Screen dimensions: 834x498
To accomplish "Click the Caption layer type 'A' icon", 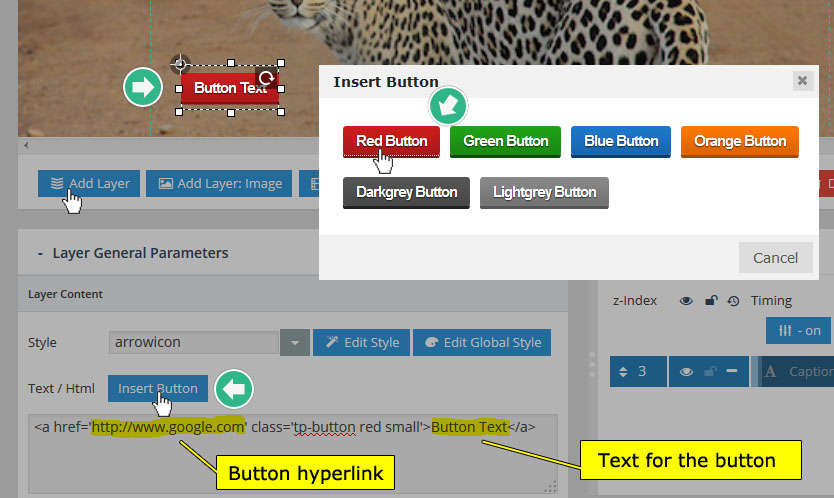I will [x=770, y=371].
